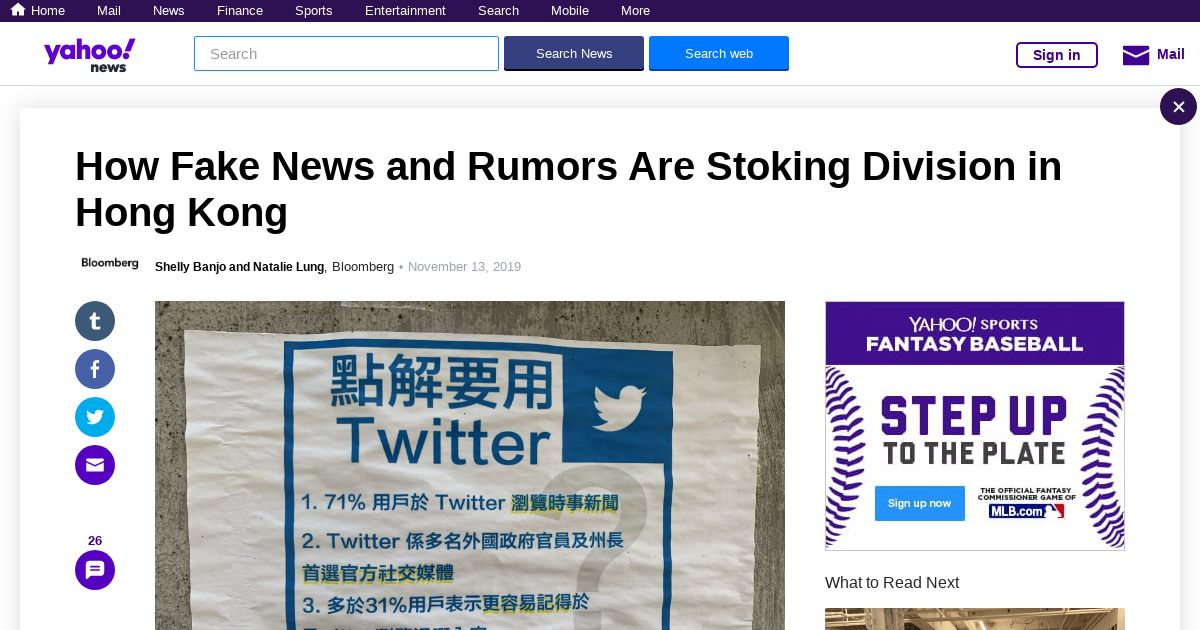1200x630 pixels.
Task: Open the More menu in top navigation
Action: pyautogui.click(x=635, y=11)
